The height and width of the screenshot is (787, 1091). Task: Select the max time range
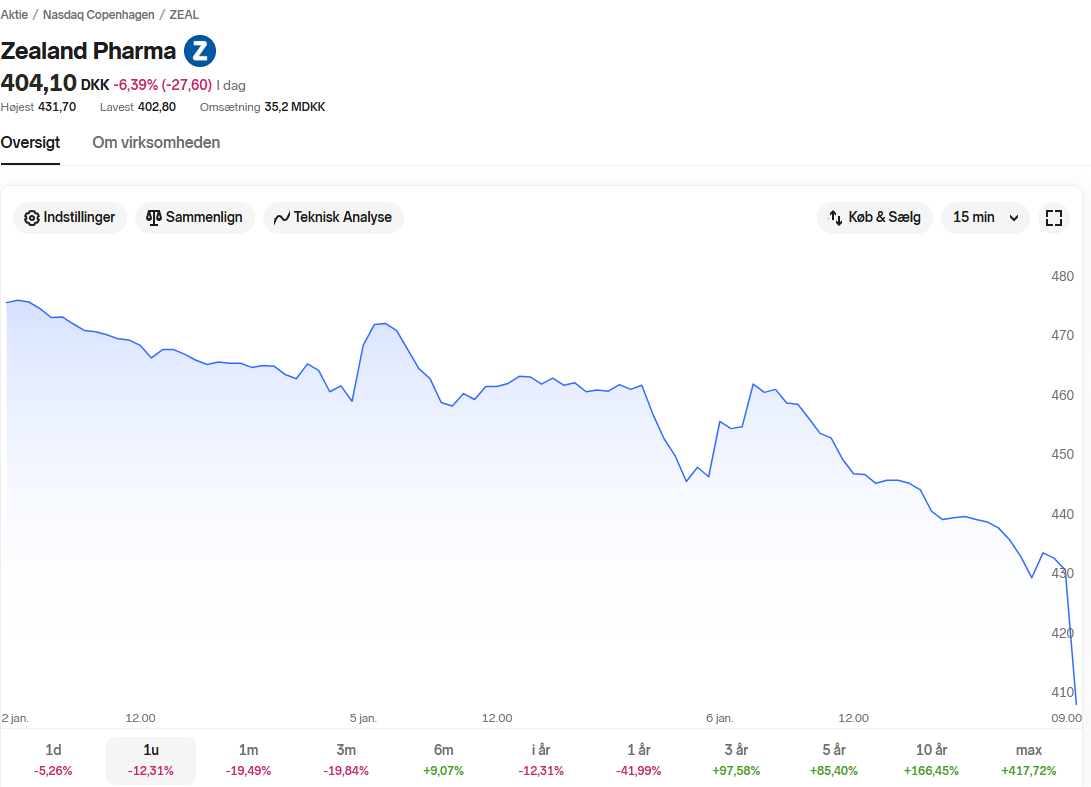pos(1028,760)
